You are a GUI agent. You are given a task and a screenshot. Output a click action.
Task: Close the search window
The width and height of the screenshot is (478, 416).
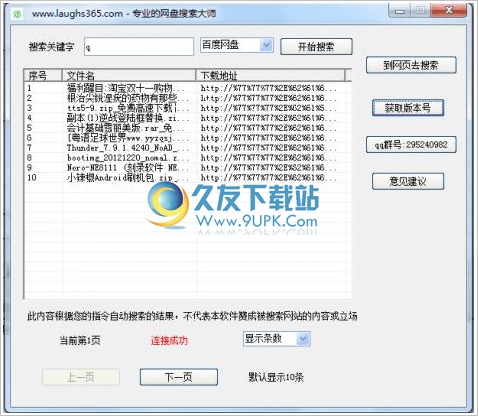pyautogui.click(x=449, y=11)
